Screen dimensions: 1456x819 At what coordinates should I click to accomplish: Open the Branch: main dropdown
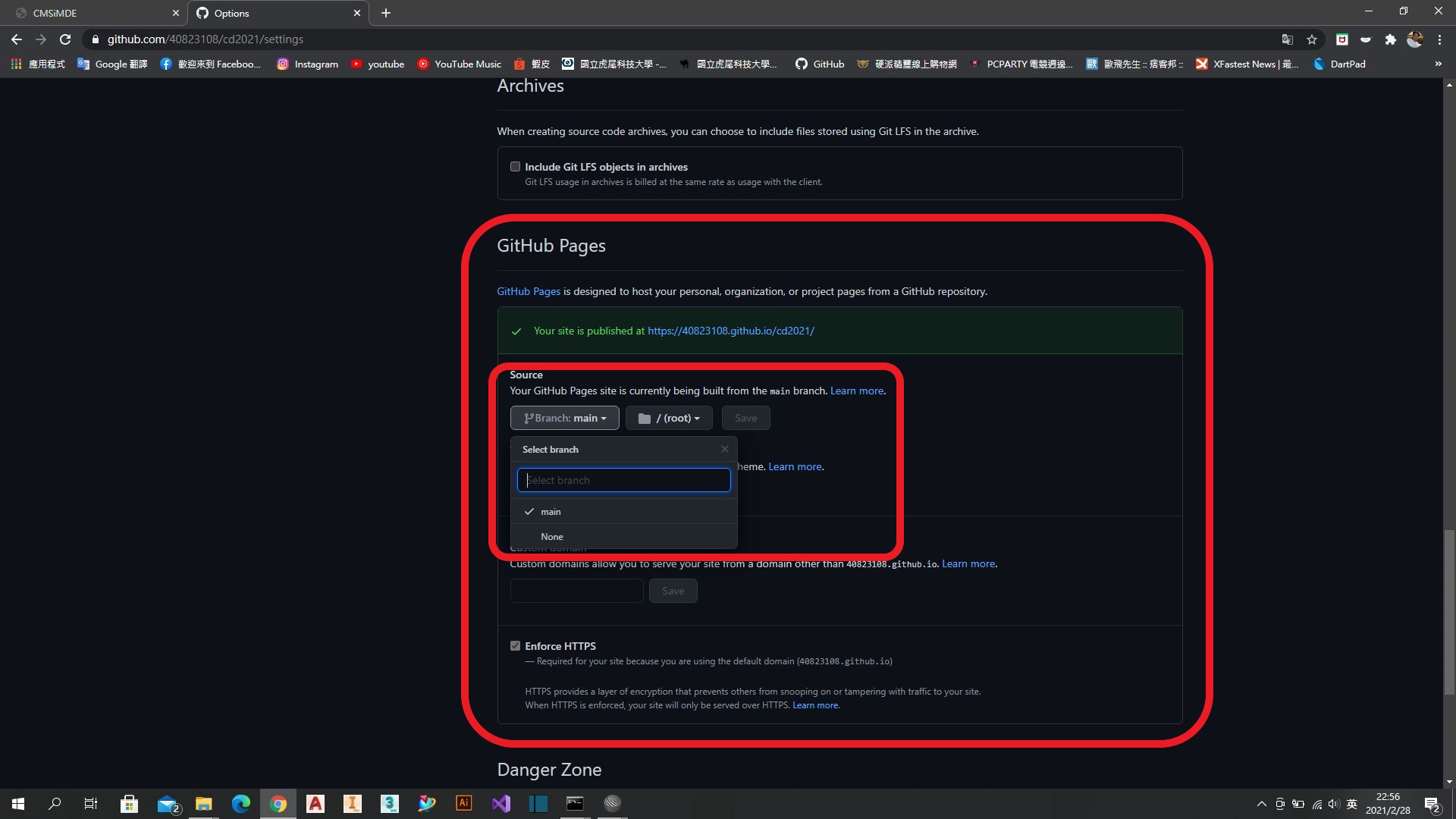pos(564,419)
